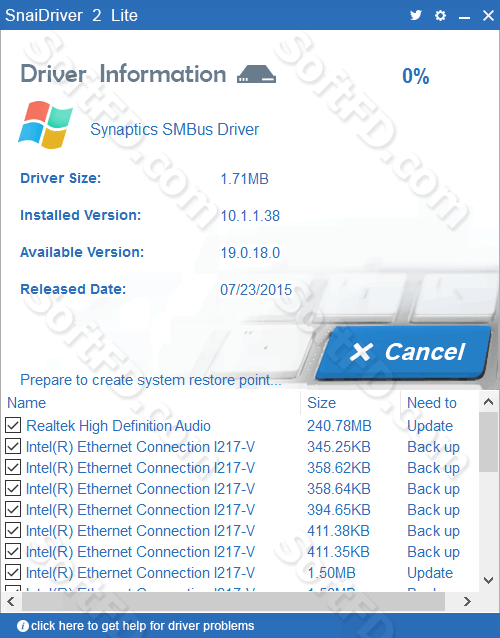Image resolution: width=500 pixels, height=638 pixels.
Task: Click the horizontal scroll right arrow
Action: (467, 601)
